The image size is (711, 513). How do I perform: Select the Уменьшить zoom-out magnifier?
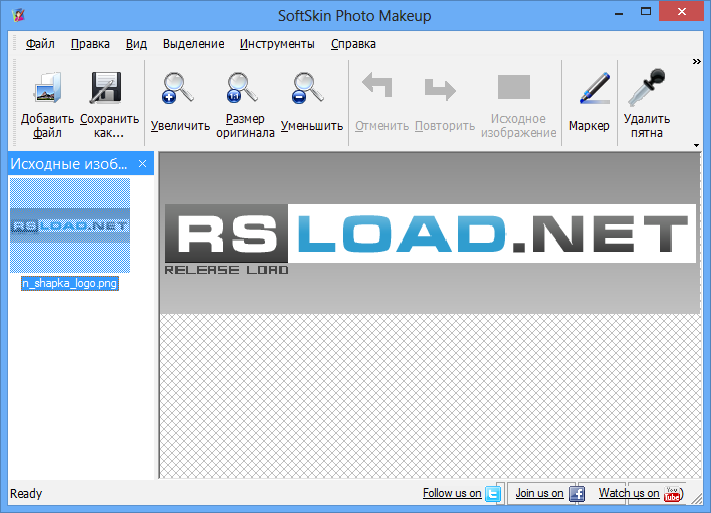coord(308,88)
